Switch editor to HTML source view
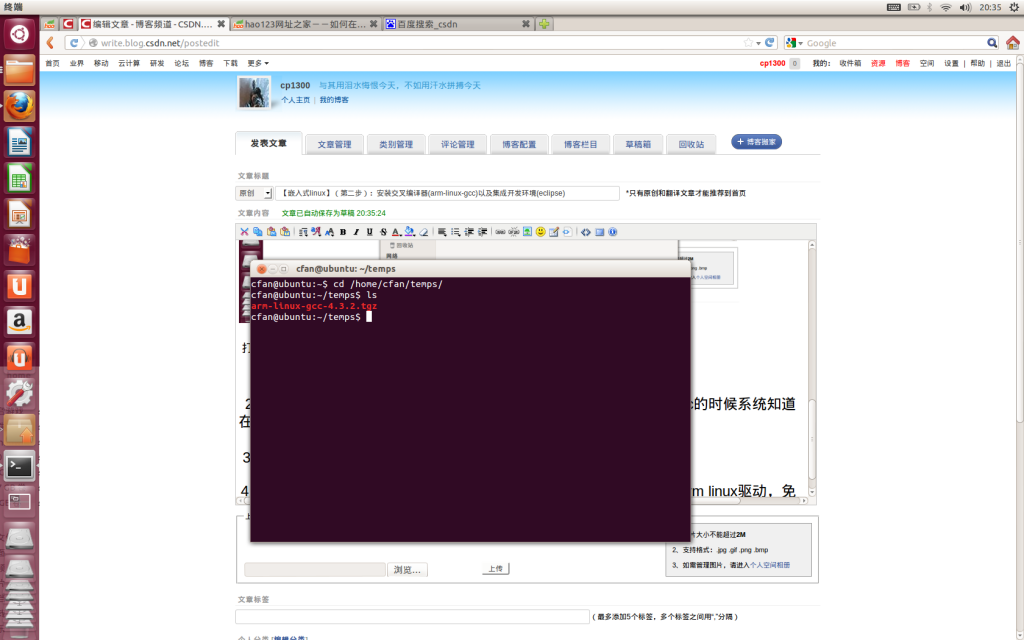The width and height of the screenshot is (1024, 640). coord(586,232)
